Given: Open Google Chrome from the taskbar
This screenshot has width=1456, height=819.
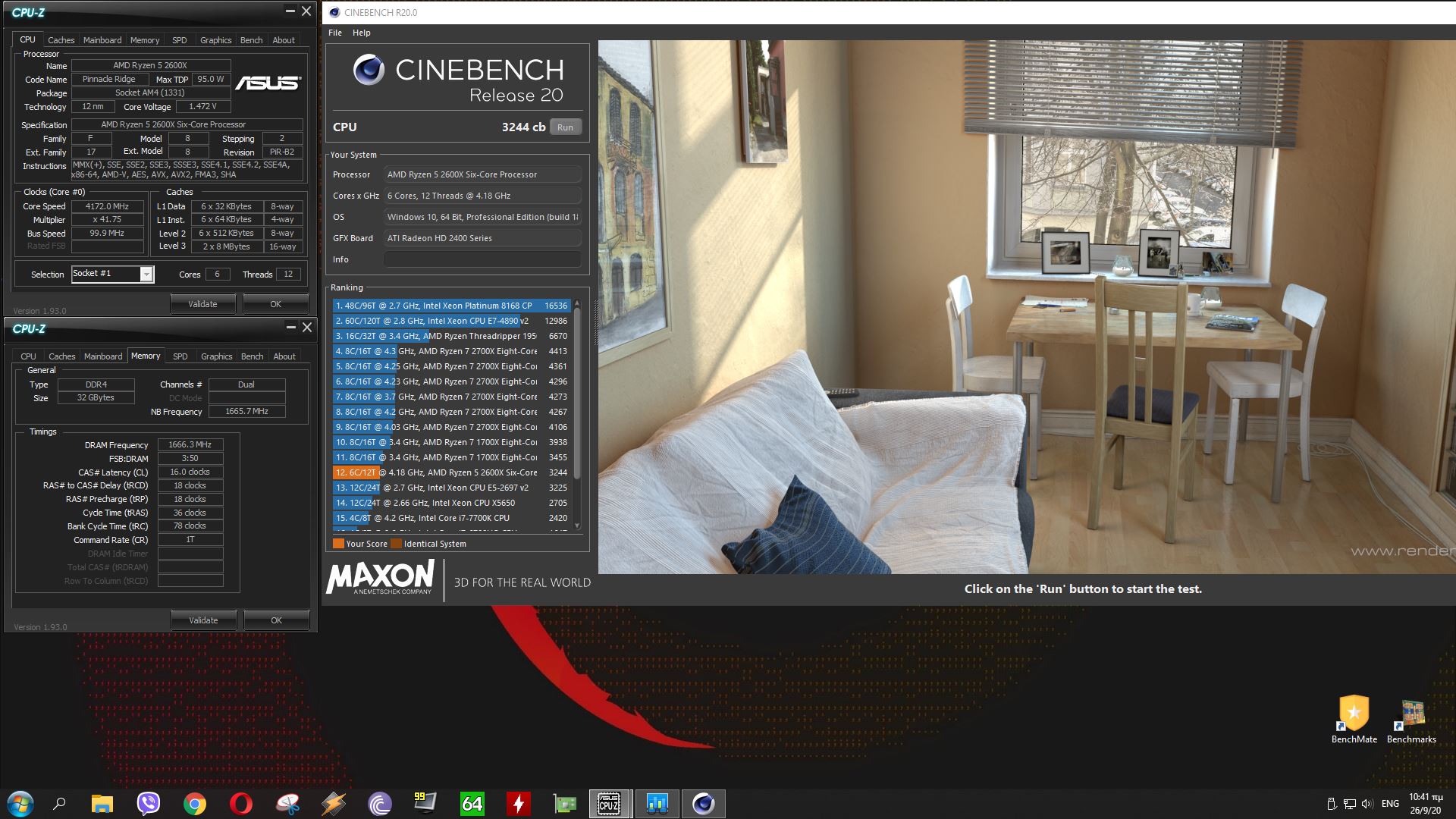Looking at the screenshot, I should 195,804.
